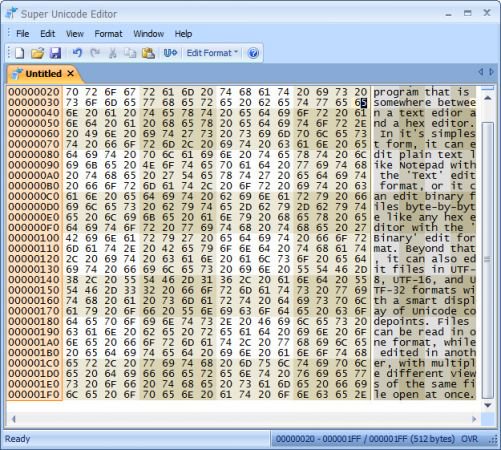The height and width of the screenshot is (450, 501).
Task: Click the offset row 000001F0
Action: 34,395
